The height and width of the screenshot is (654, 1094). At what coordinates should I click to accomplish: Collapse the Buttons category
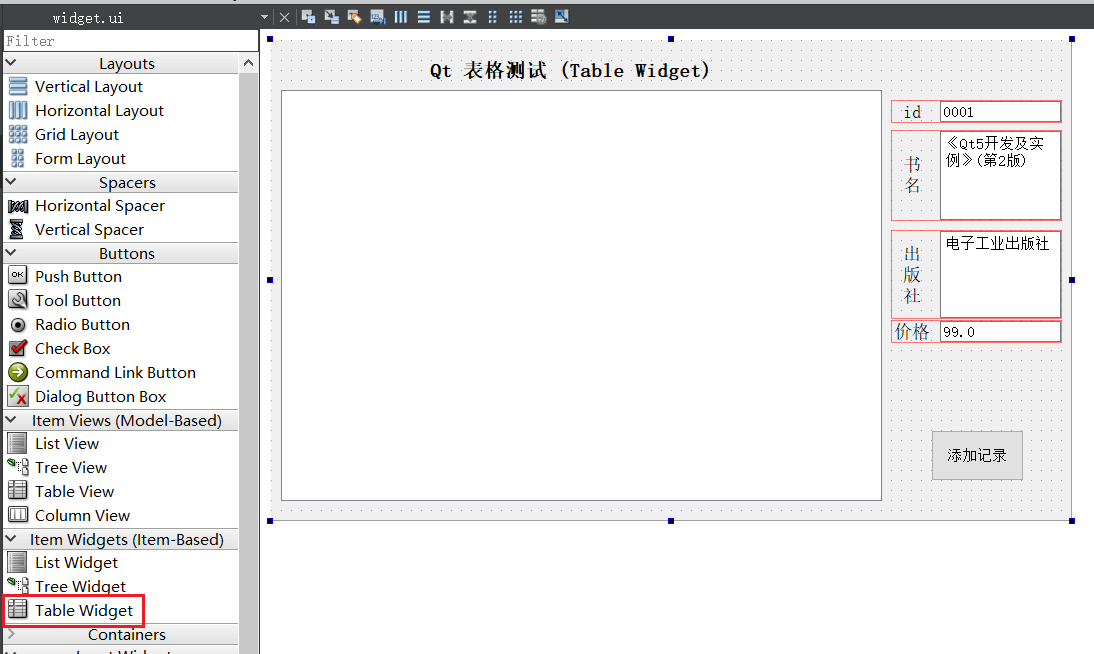click(x=11, y=253)
